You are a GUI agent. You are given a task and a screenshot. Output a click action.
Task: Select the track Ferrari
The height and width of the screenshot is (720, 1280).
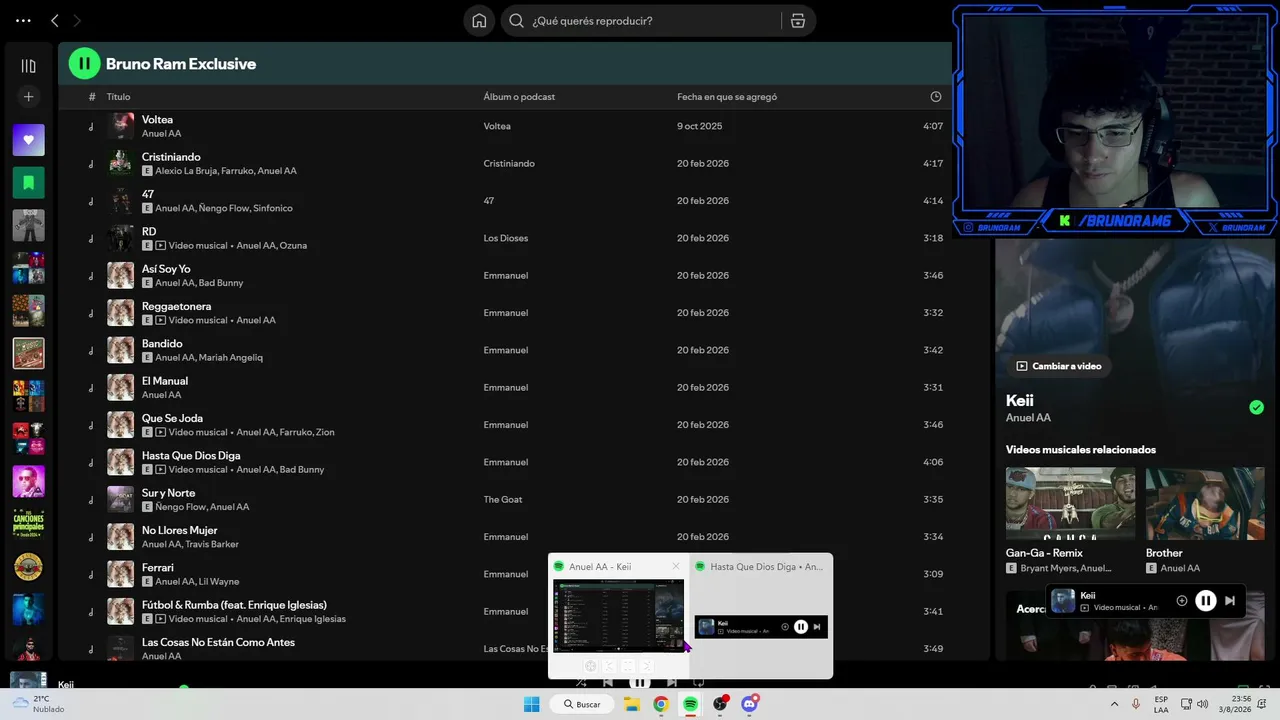(158, 568)
